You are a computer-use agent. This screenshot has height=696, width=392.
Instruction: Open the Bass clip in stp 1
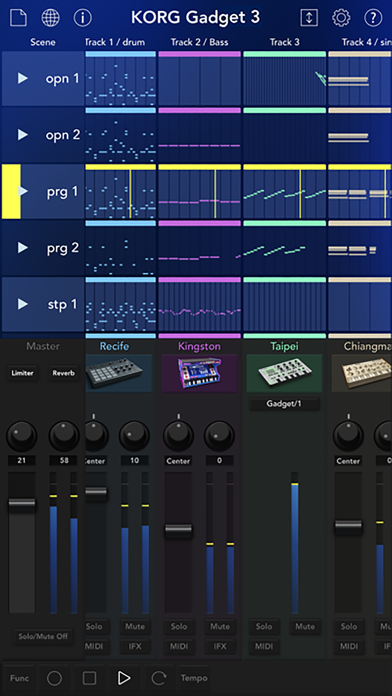tap(199, 304)
